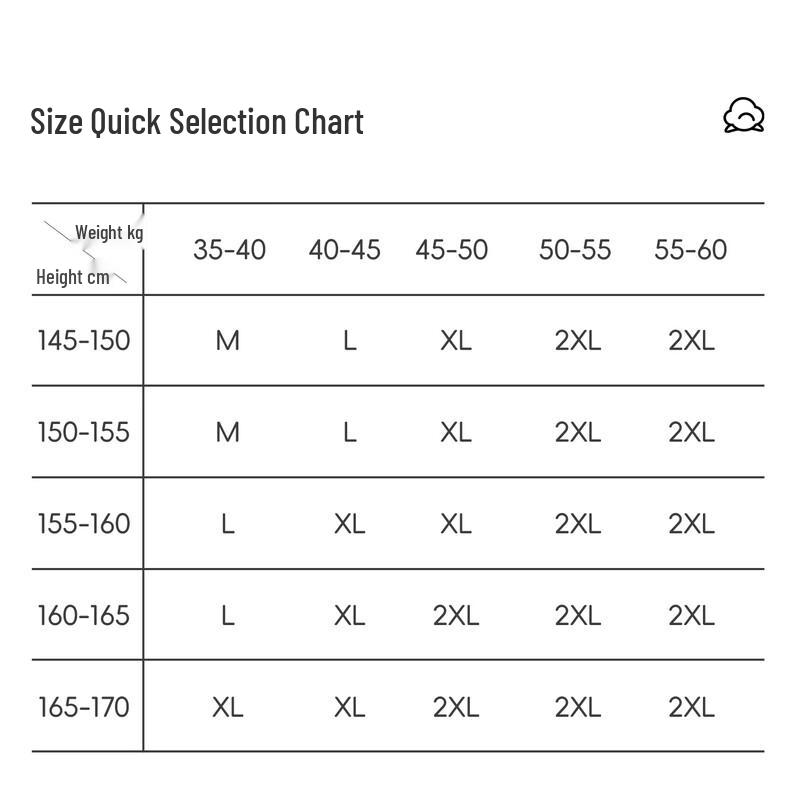Click the Height cm corner label

73,277
